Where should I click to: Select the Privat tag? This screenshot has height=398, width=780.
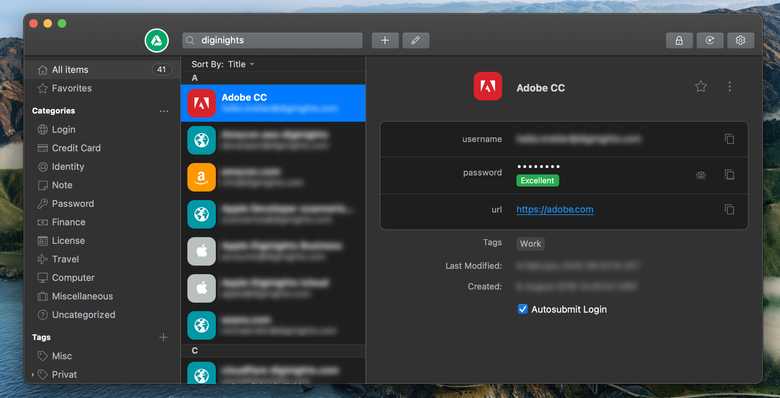coord(102,375)
